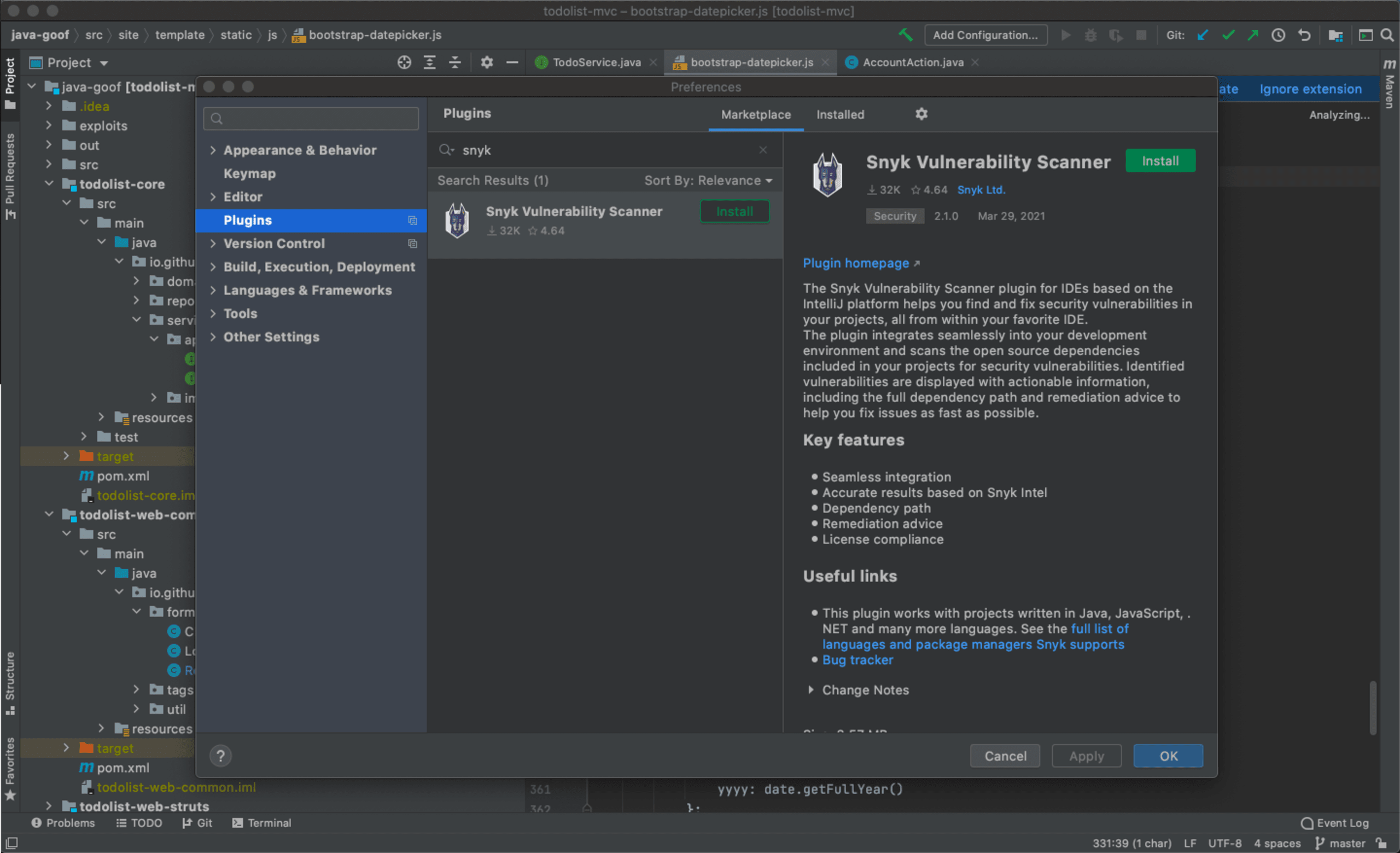Select the Snyk Vulnerability Scanner result row

pos(604,225)
